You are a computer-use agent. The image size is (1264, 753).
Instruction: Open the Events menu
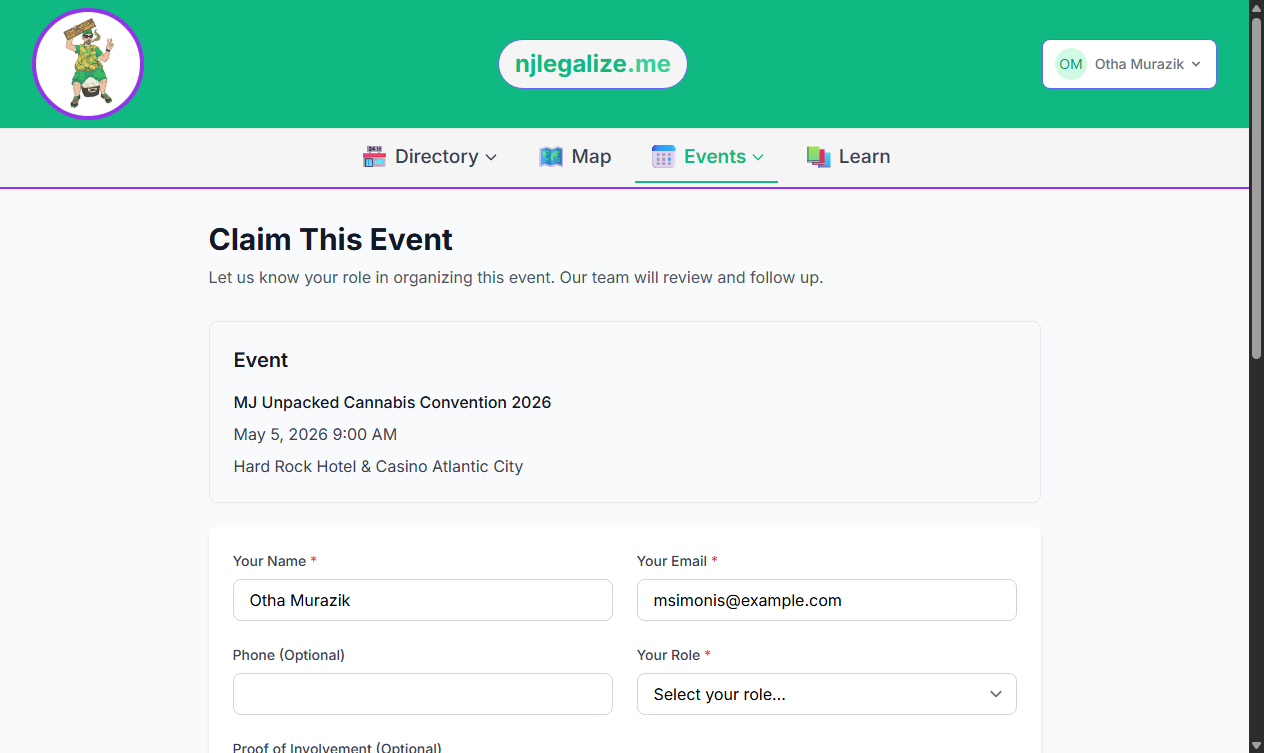[x=707, y=157]
